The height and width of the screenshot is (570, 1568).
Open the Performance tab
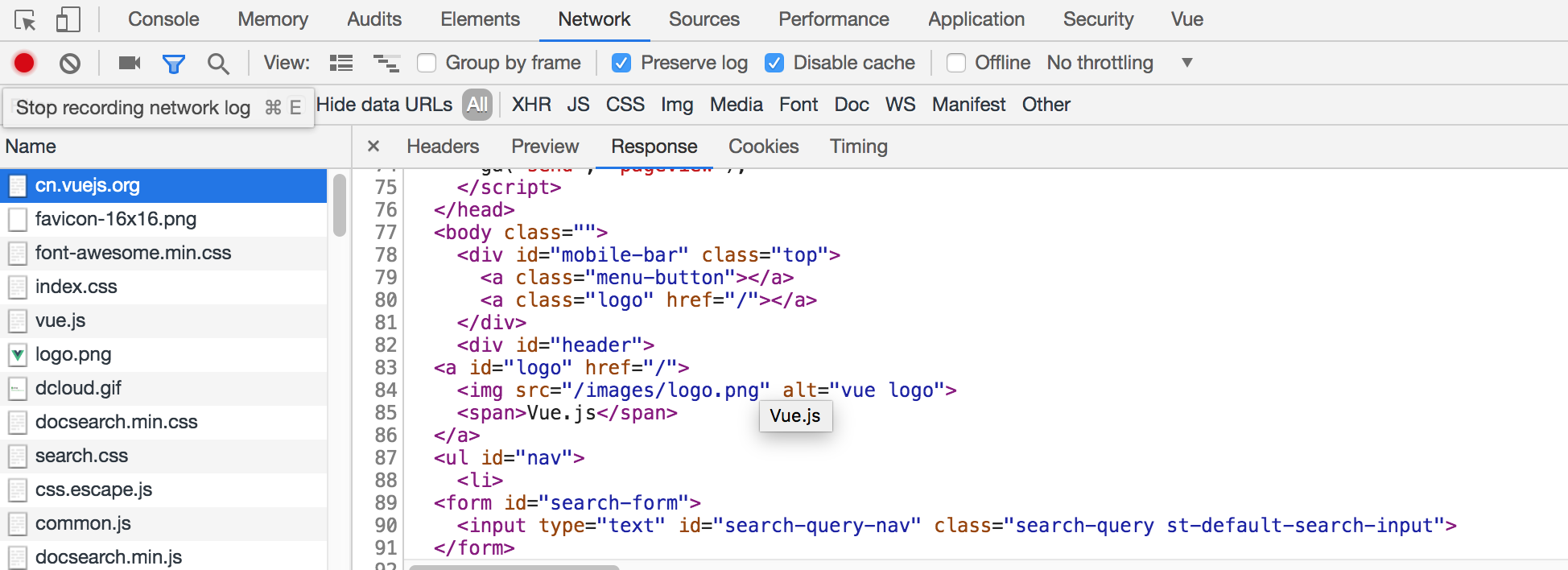point(834,19)
